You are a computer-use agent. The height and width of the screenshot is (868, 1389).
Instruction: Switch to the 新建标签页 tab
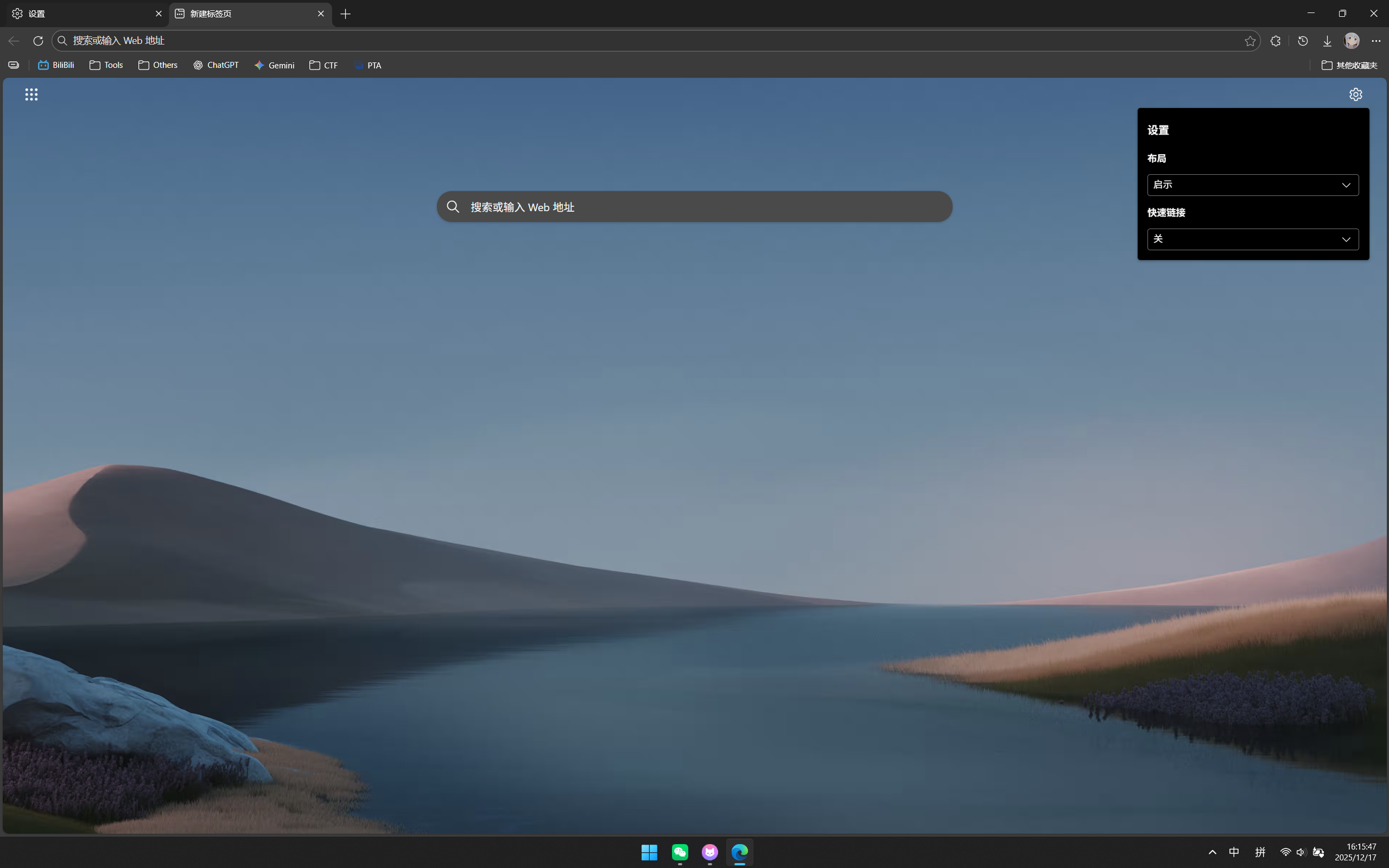(241, 14)
